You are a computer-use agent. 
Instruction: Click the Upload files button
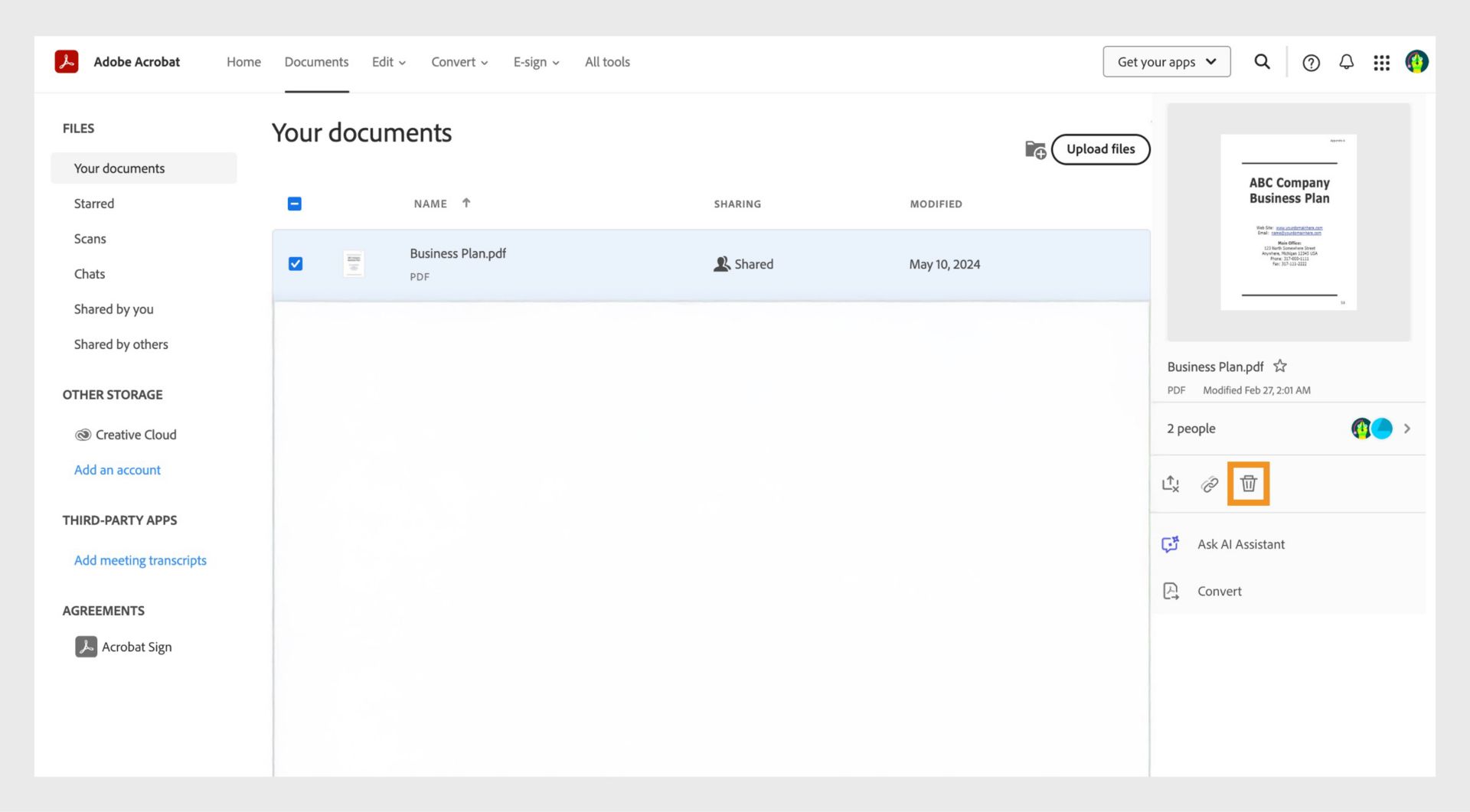(1100, 149)
